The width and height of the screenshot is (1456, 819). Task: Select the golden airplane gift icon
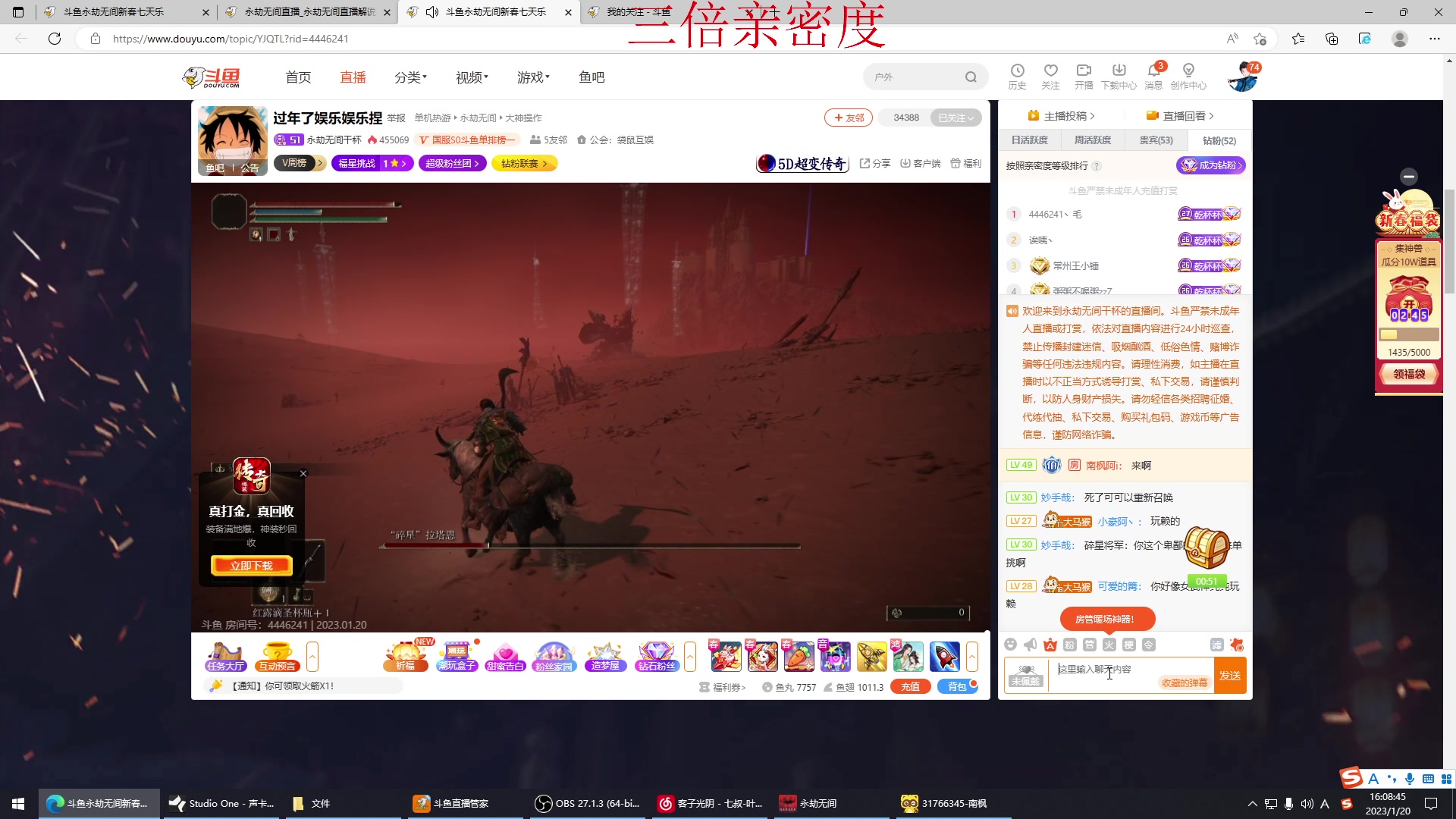(871, 656)
